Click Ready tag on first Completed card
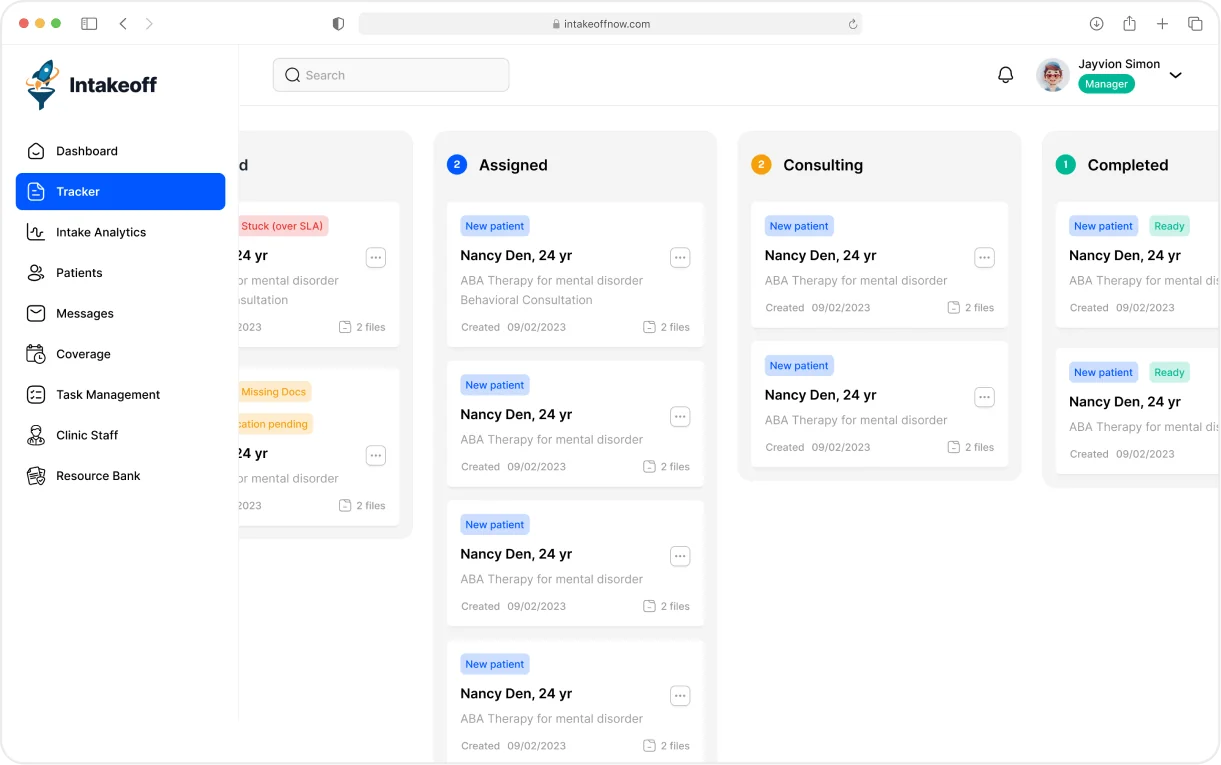The image size is (1221, 765). (1169, 226)
